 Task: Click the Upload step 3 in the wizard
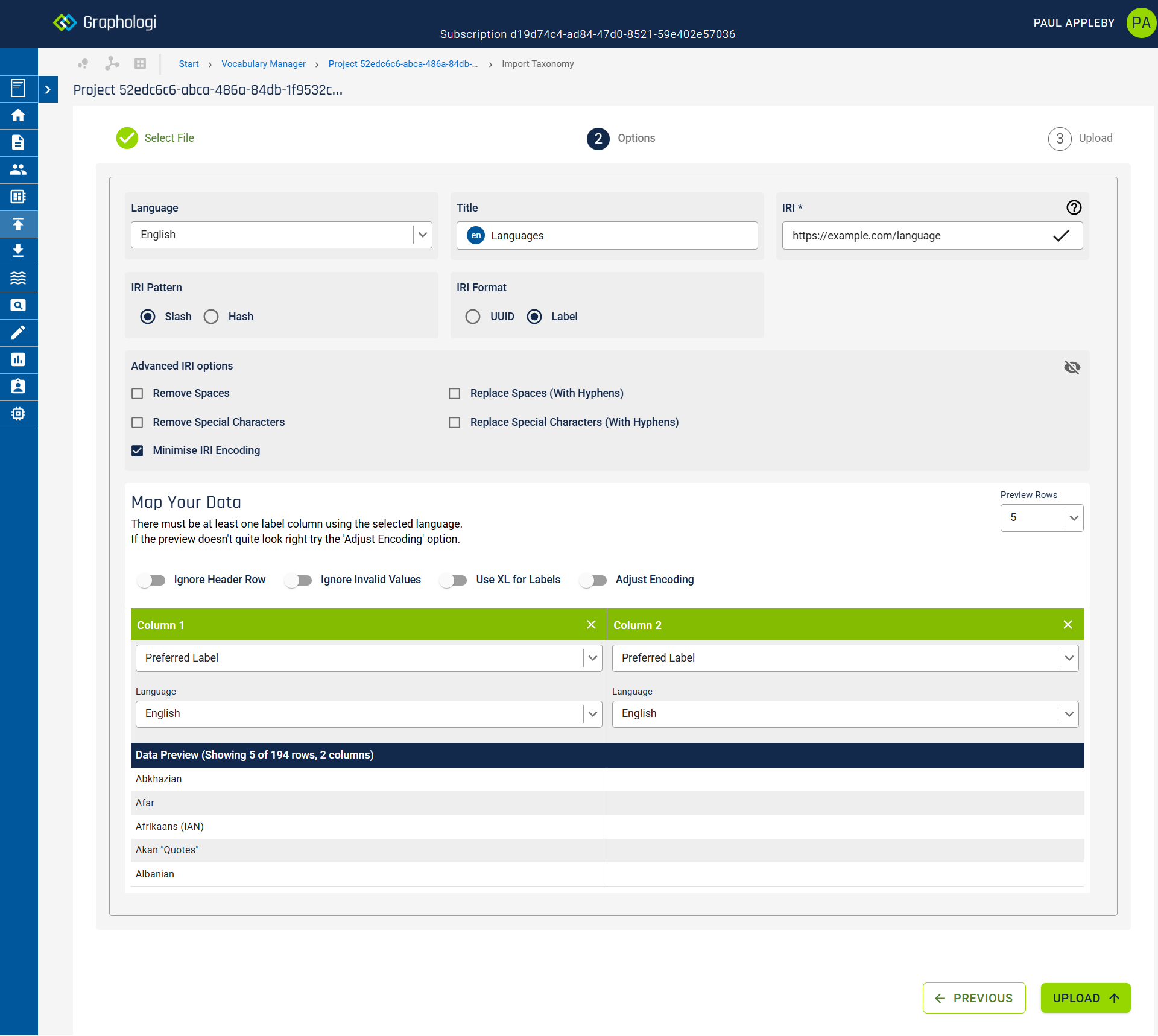click(x=1080, y=139)
